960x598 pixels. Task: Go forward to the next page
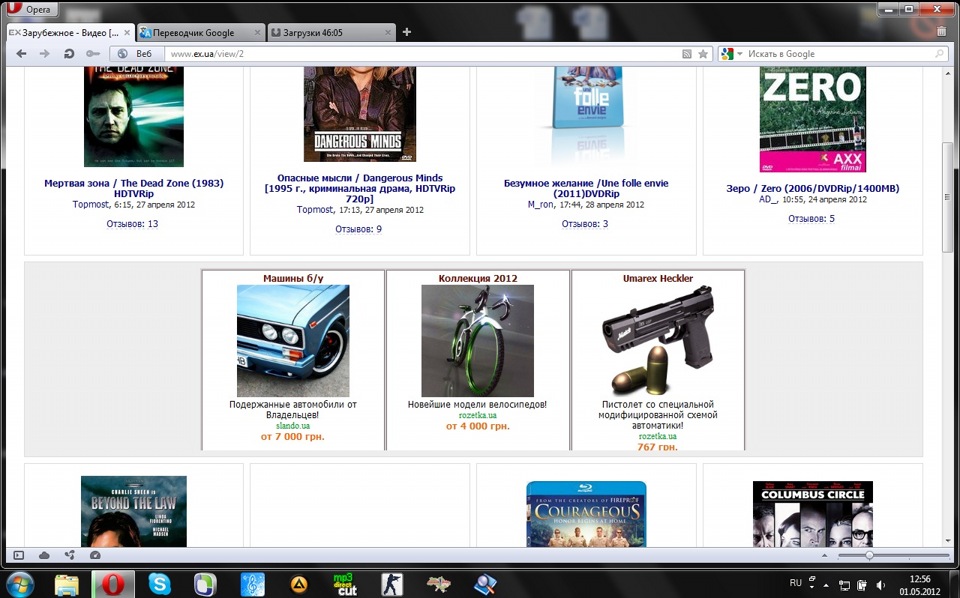click(44, 54)
